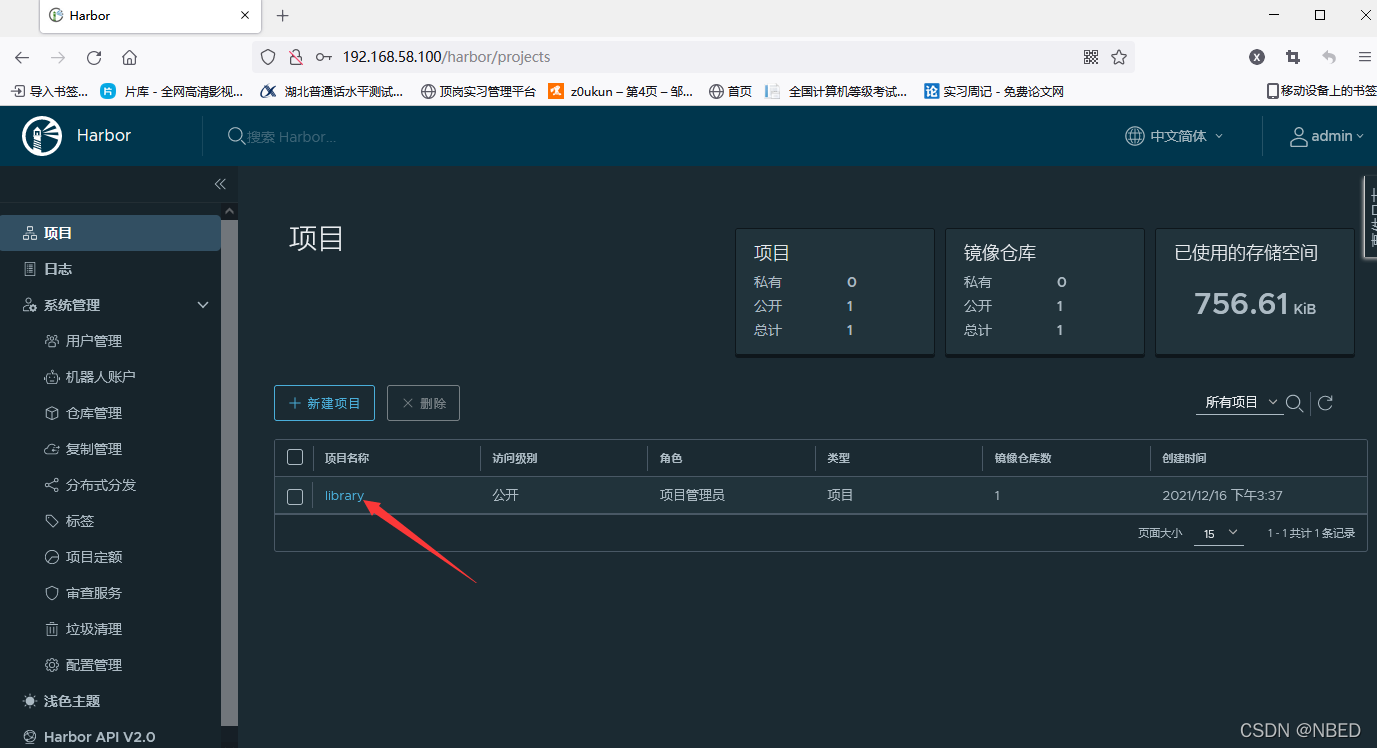The image size is (1377, 748).
Task: Click the 删除 button
Action: click(423, 403)
